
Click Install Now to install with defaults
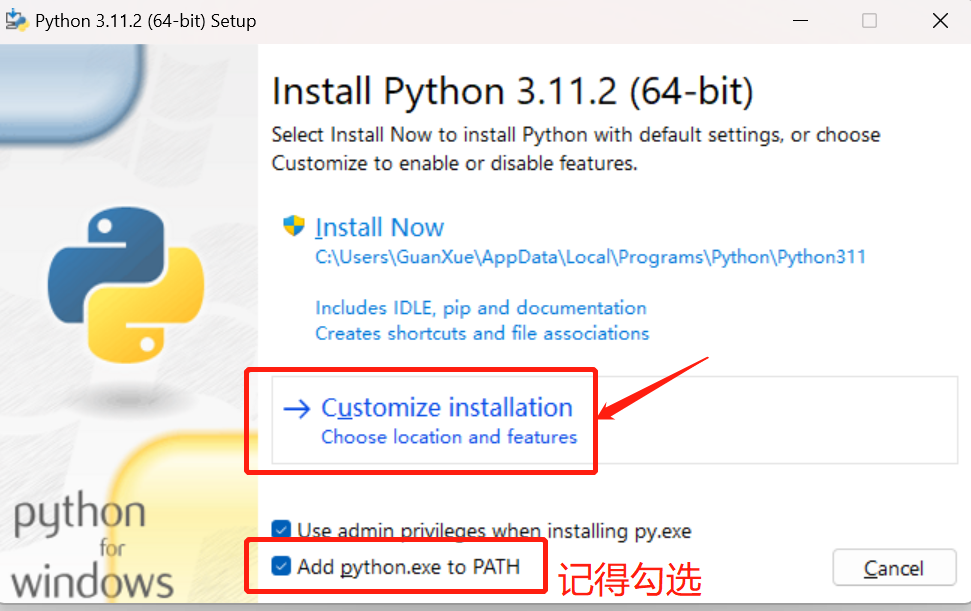tap(380, 228)
